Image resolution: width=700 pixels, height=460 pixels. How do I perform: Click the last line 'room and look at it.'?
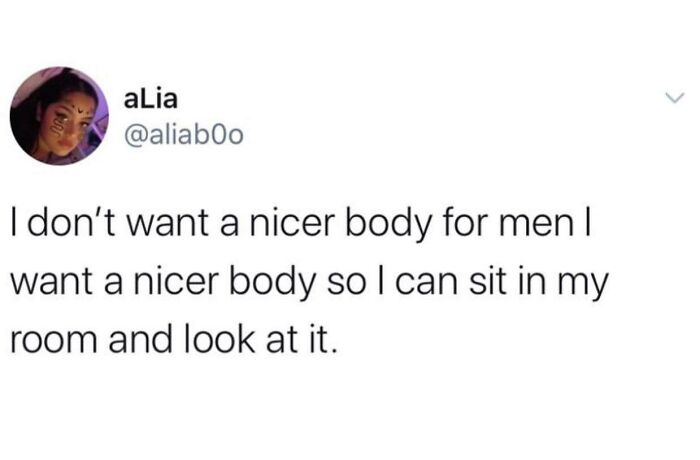(x=172, y=340)
